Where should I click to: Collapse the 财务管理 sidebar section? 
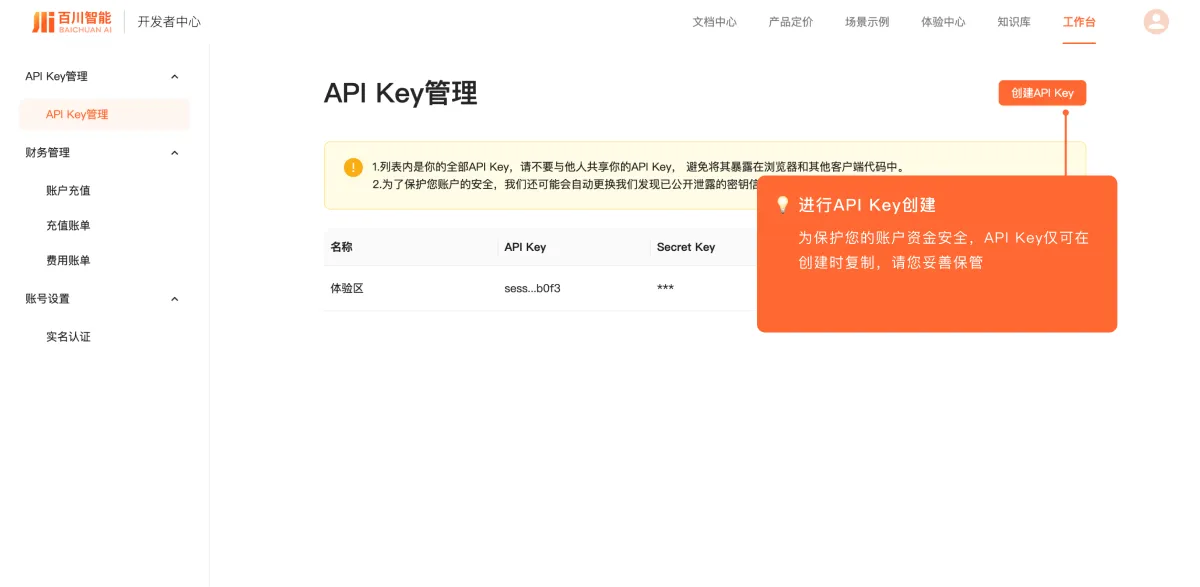coord(174,152)
